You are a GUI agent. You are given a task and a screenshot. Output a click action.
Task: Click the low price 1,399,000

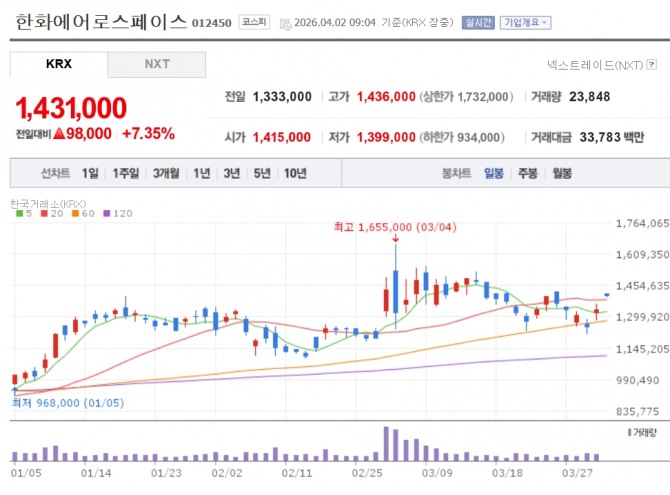pyautogui.click(x=386, y=137)
